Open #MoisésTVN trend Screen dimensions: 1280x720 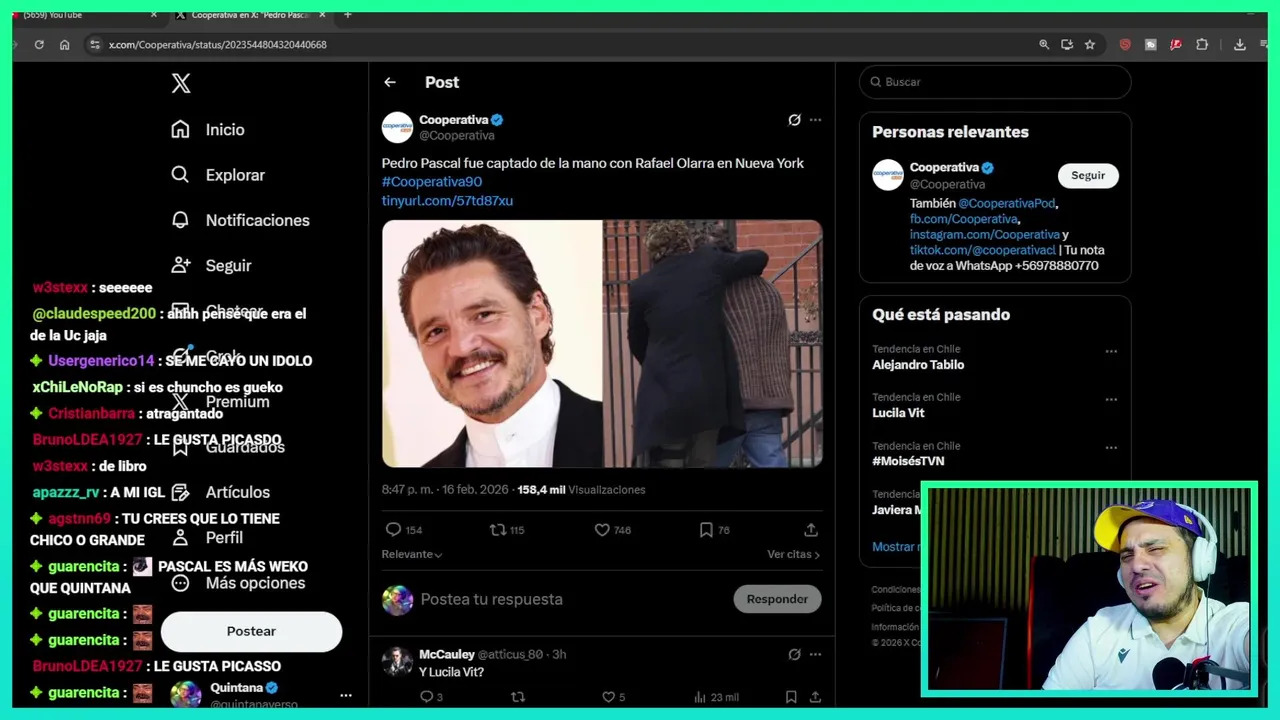(x=908, y=461)
